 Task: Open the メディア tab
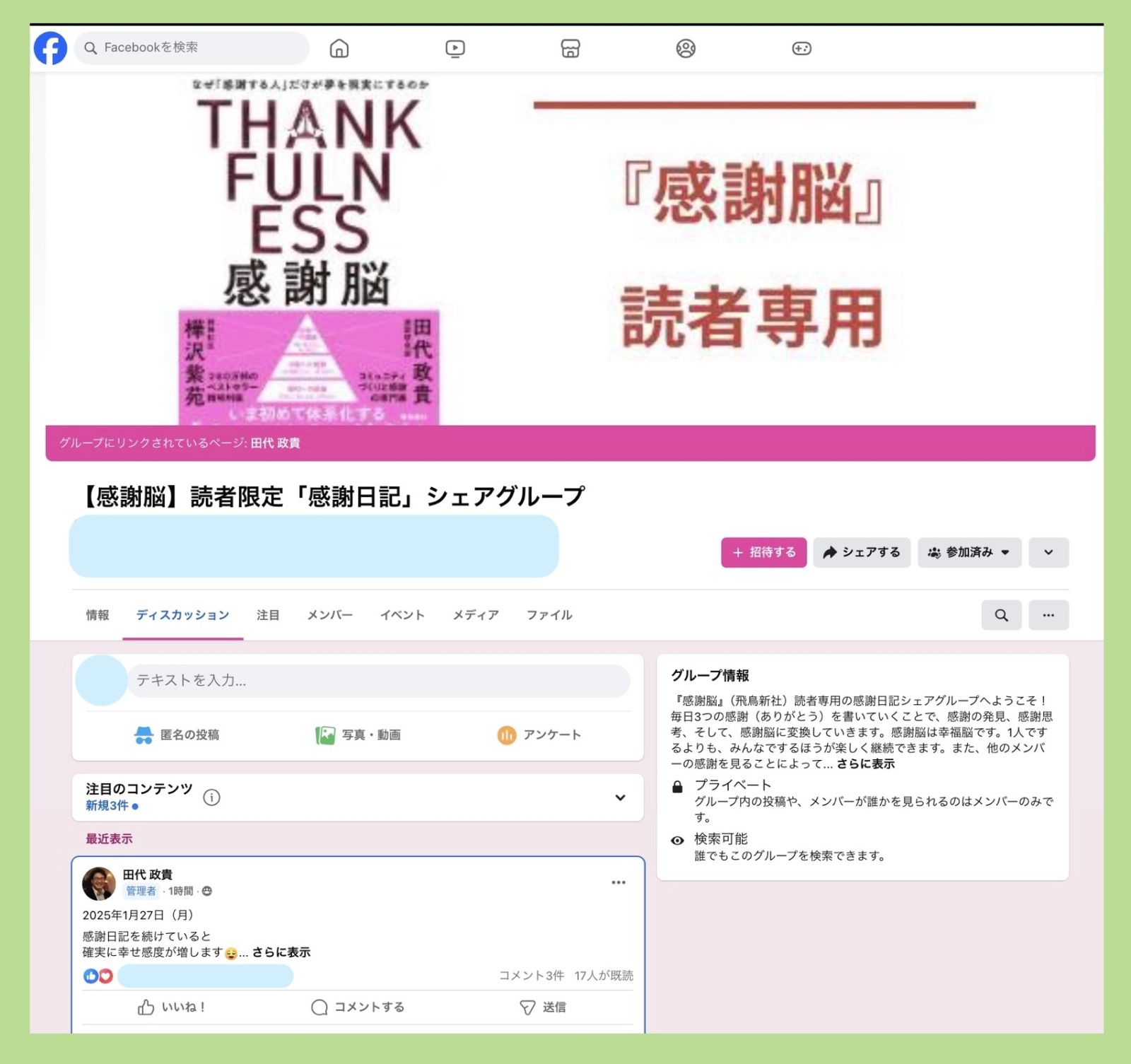(x=476, y=615)
